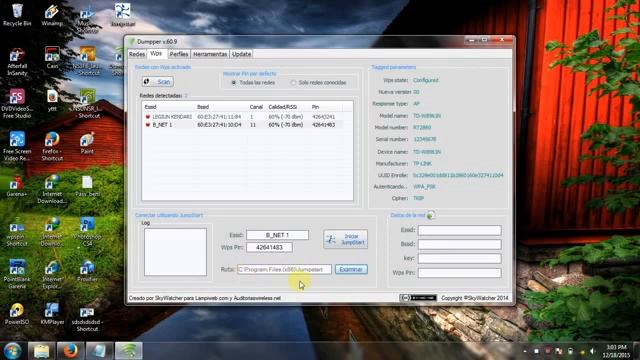Launch the Paint desktop shortcut
The image size is (640, 360).
click(x=87, y=143)
